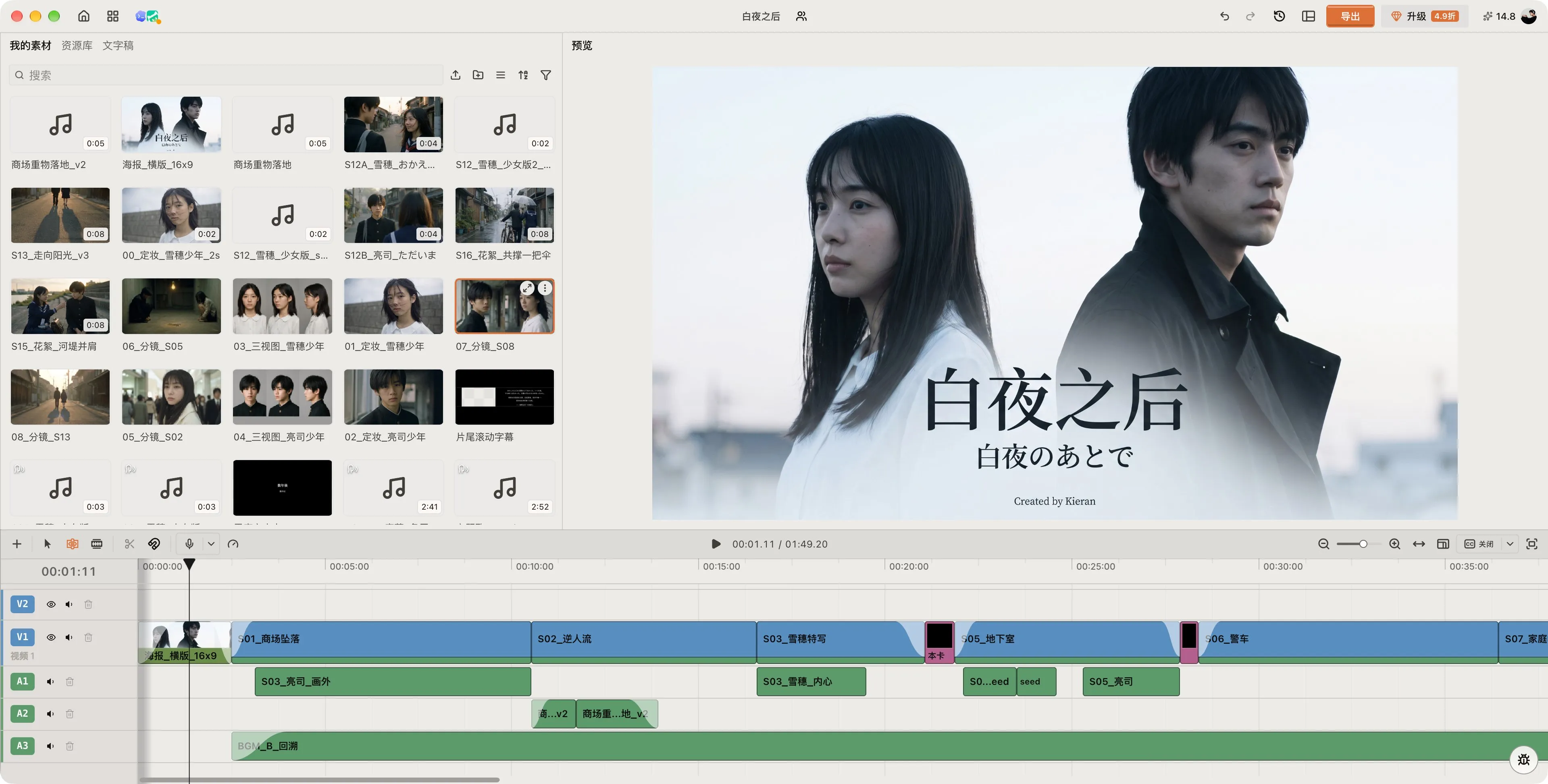
Task: Mute the A1 audio track
Action: coord(50,681)
